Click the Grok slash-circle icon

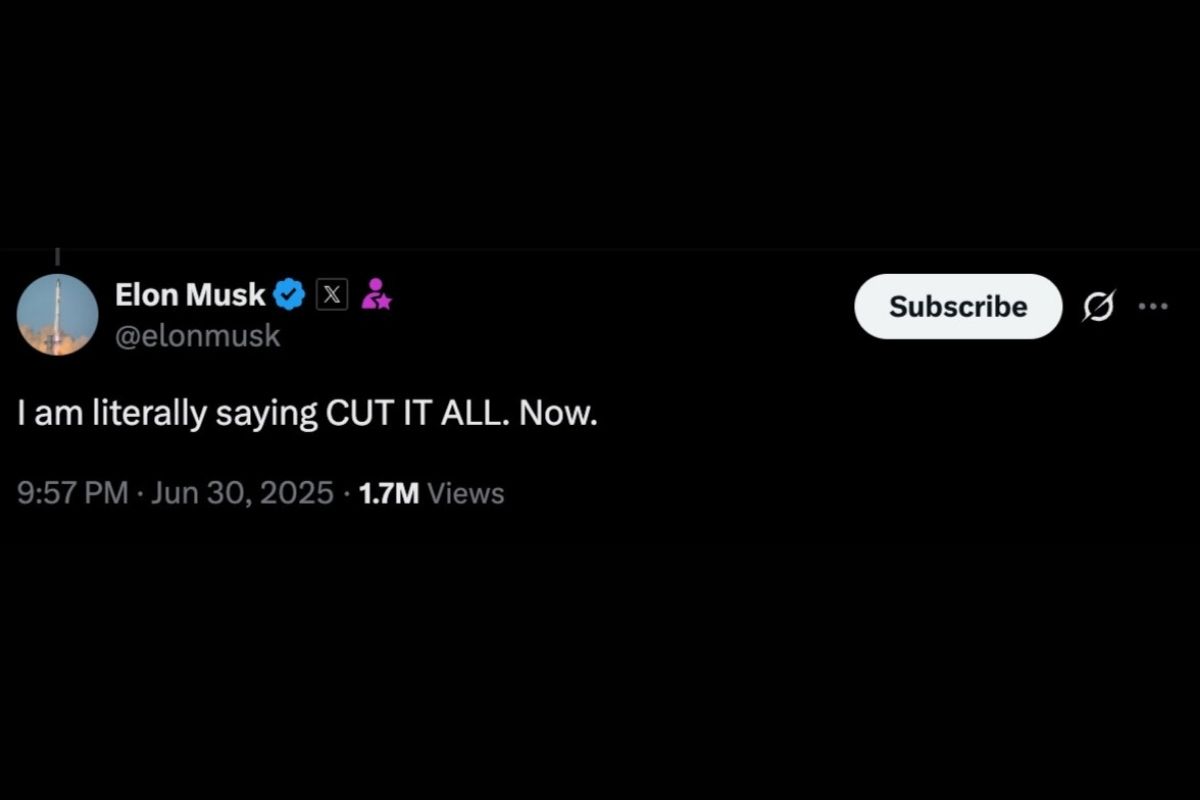tap(1098, 308)
